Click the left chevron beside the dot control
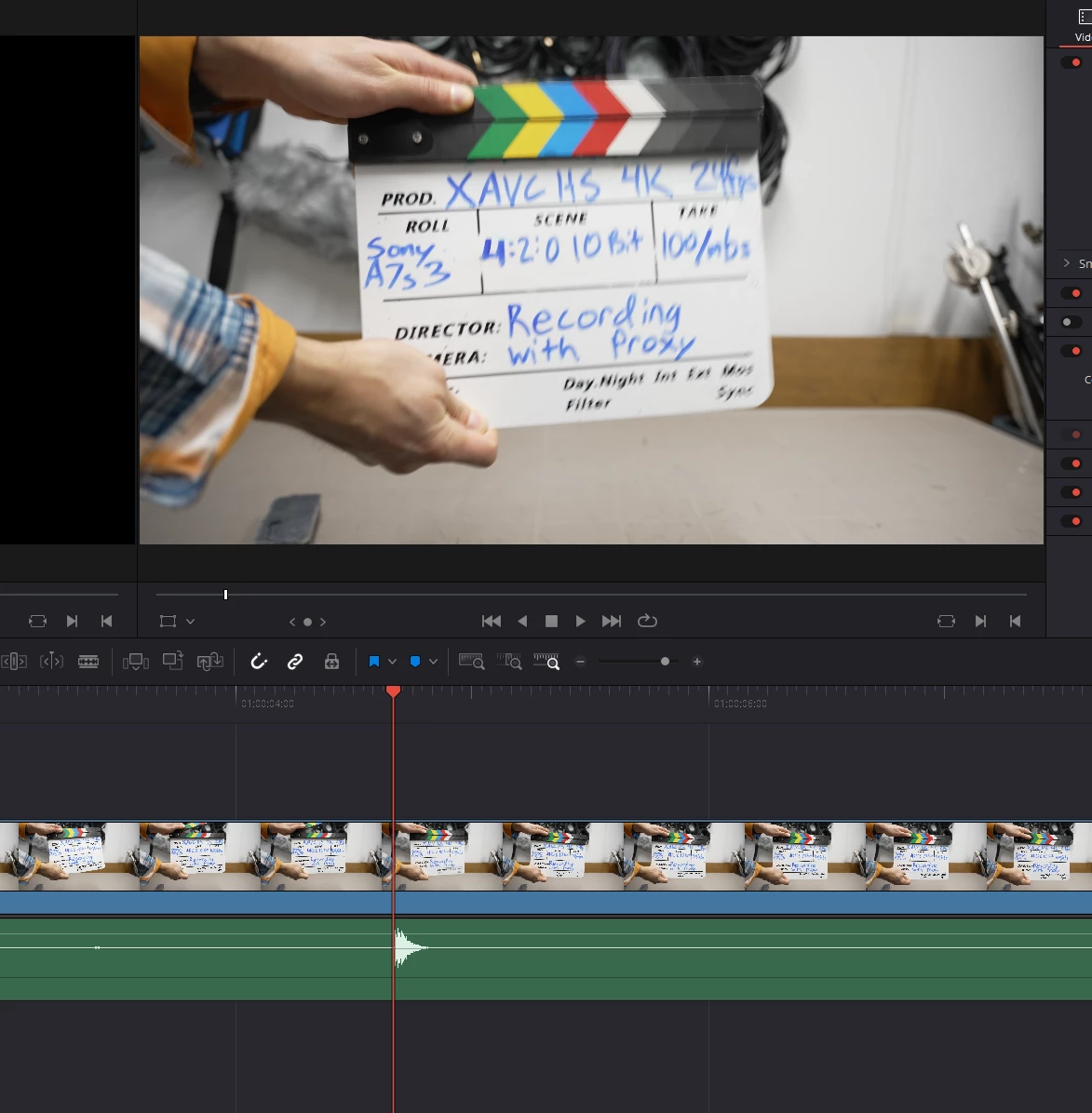1092x1113 pixels. tap(292, 622)
